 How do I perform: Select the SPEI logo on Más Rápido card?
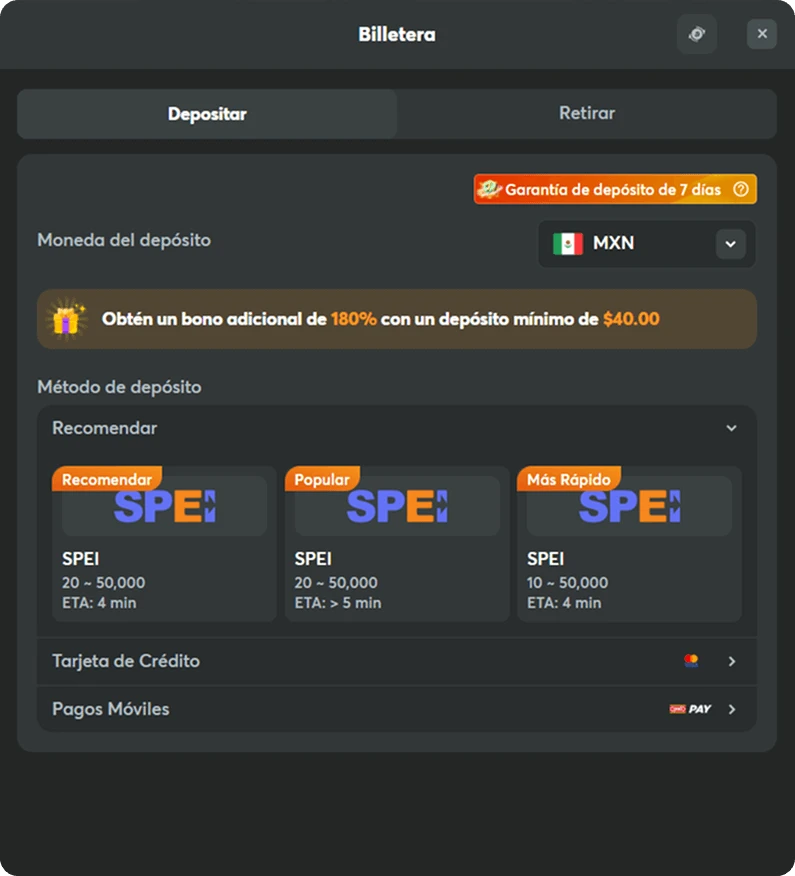pos(628,503)
